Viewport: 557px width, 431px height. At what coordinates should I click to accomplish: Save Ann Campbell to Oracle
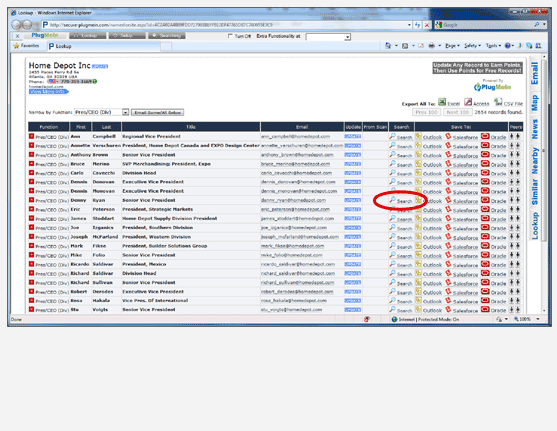(494, 137)
